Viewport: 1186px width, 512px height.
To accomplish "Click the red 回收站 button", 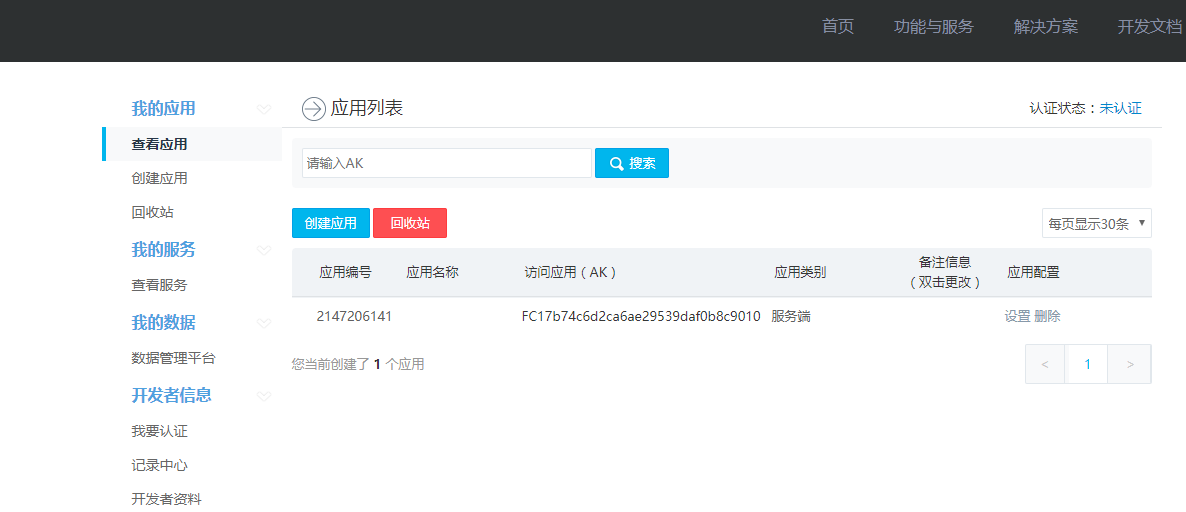I will [x=410, y=223].
